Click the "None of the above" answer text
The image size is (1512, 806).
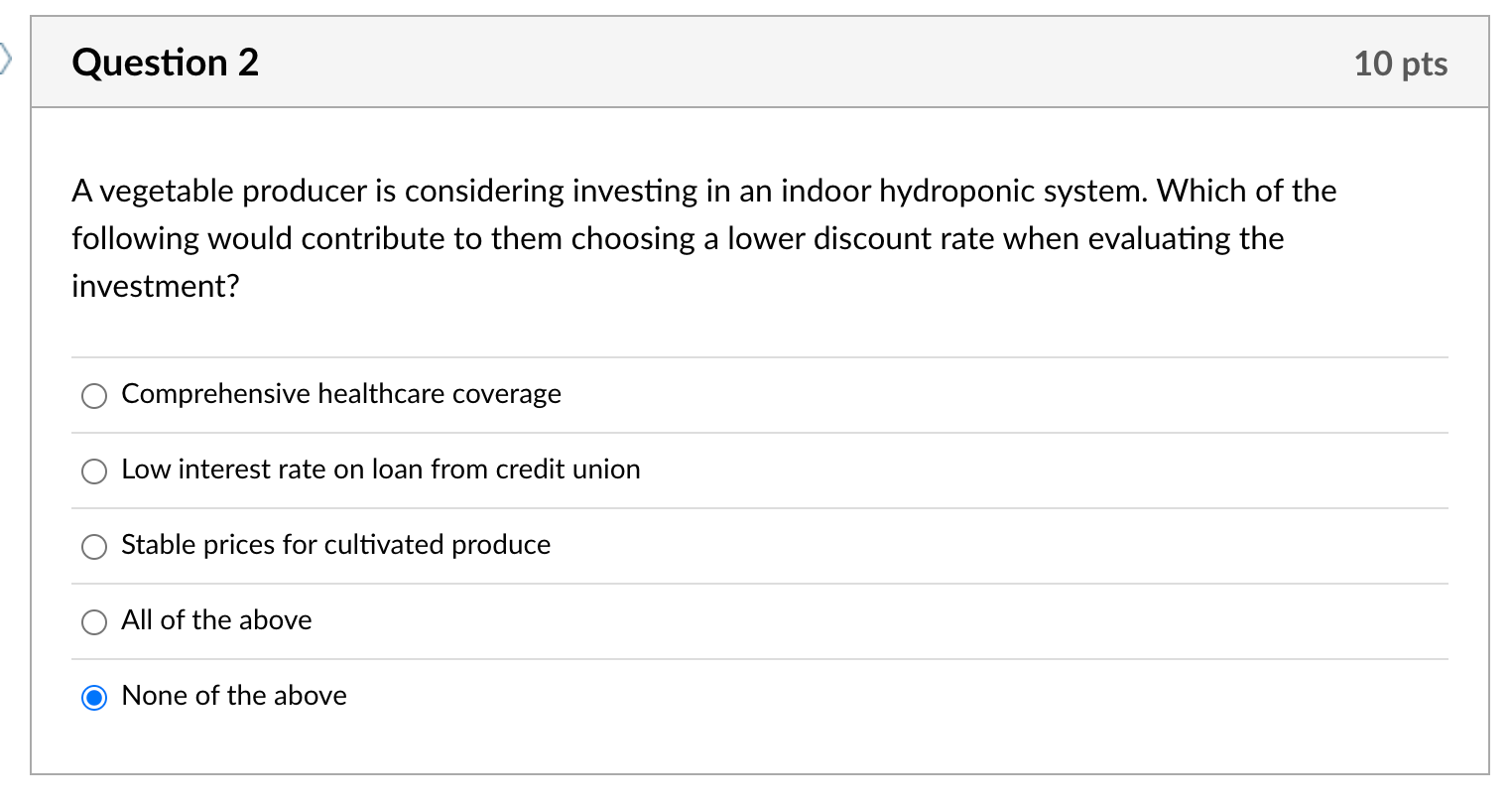(x=234, y=696)
